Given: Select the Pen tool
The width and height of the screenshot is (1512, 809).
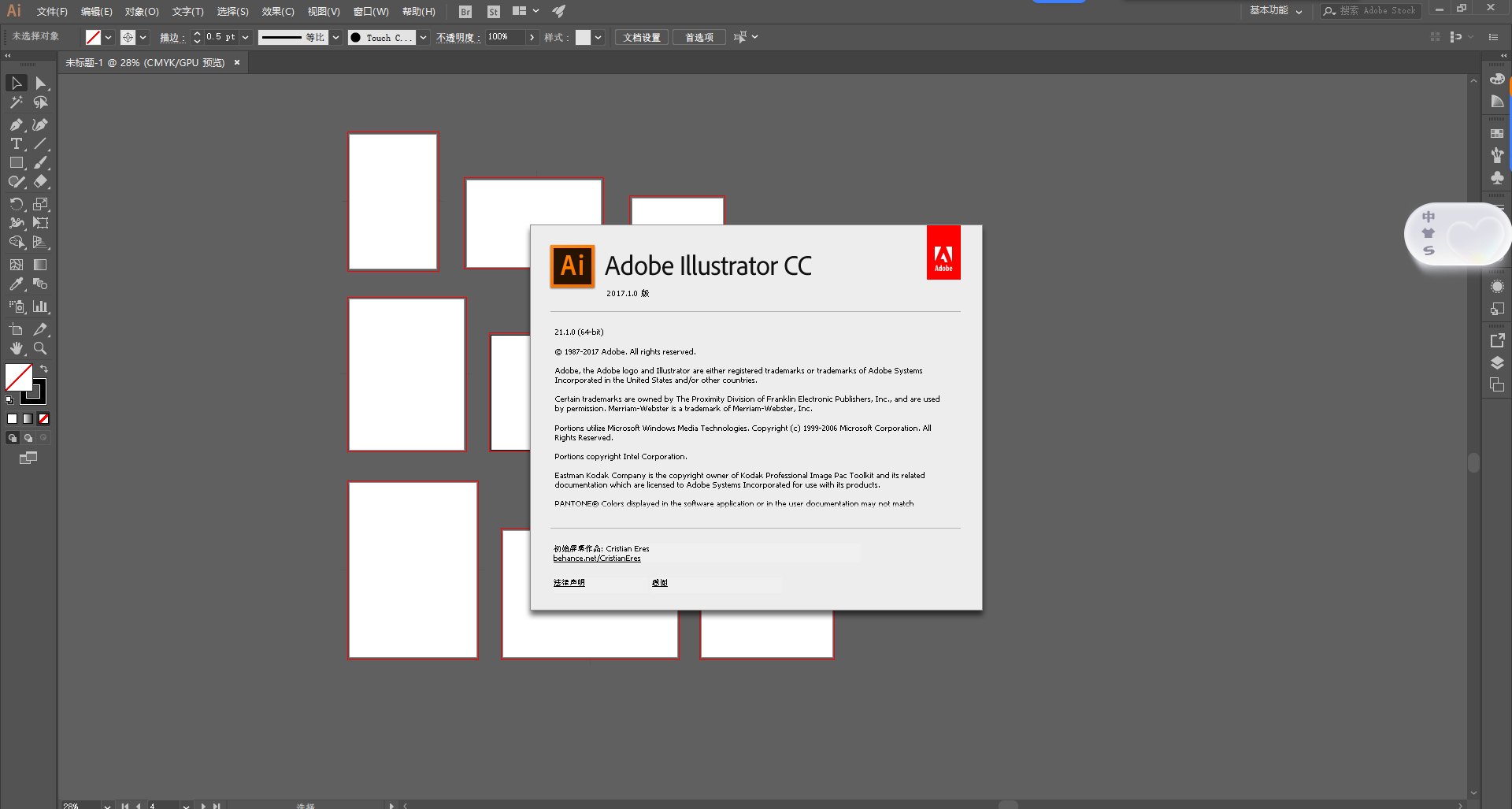Looking at the screenshot, I should [x=16, y=124].
